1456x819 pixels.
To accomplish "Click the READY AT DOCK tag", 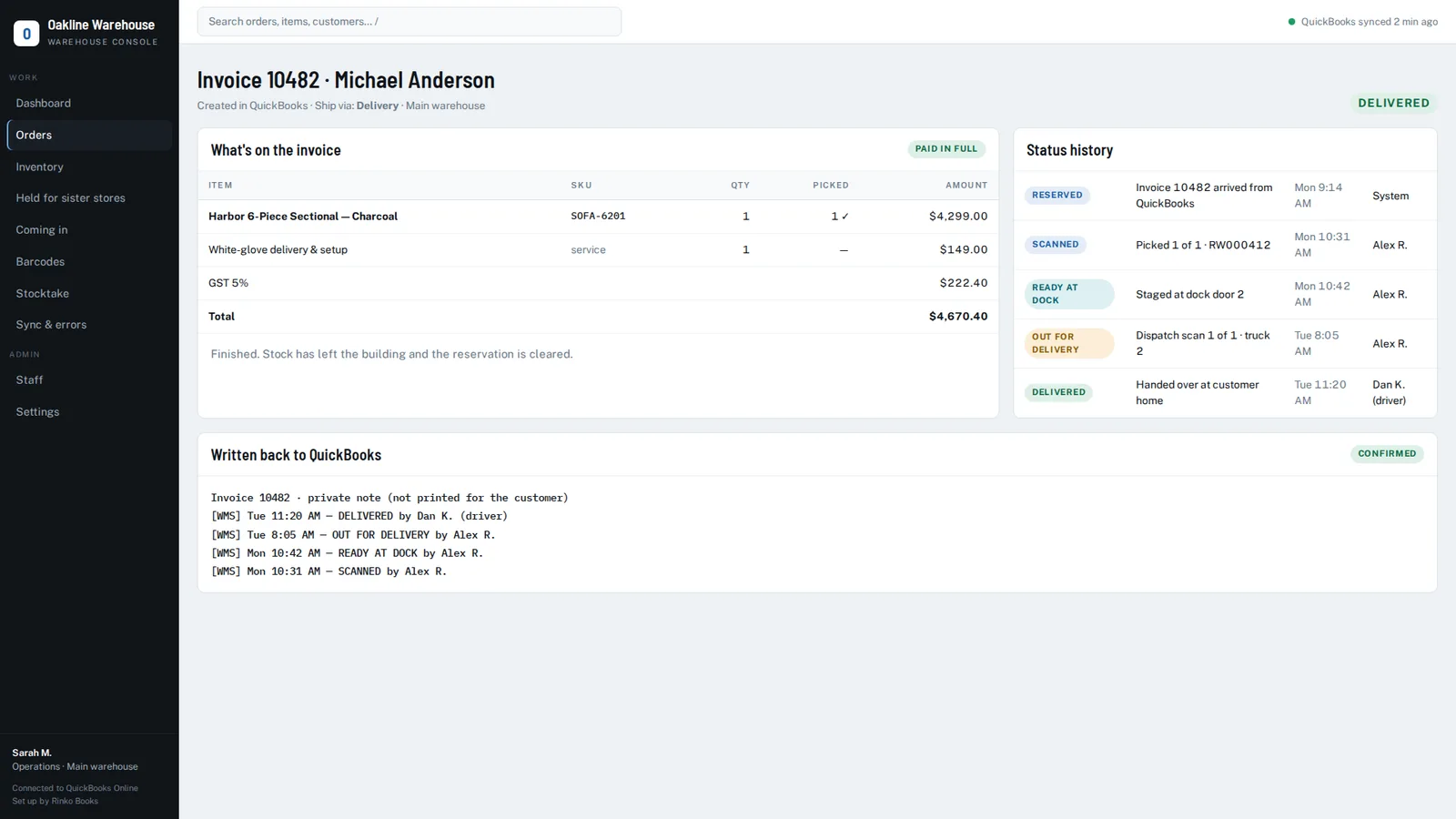I will point(1069,294).
